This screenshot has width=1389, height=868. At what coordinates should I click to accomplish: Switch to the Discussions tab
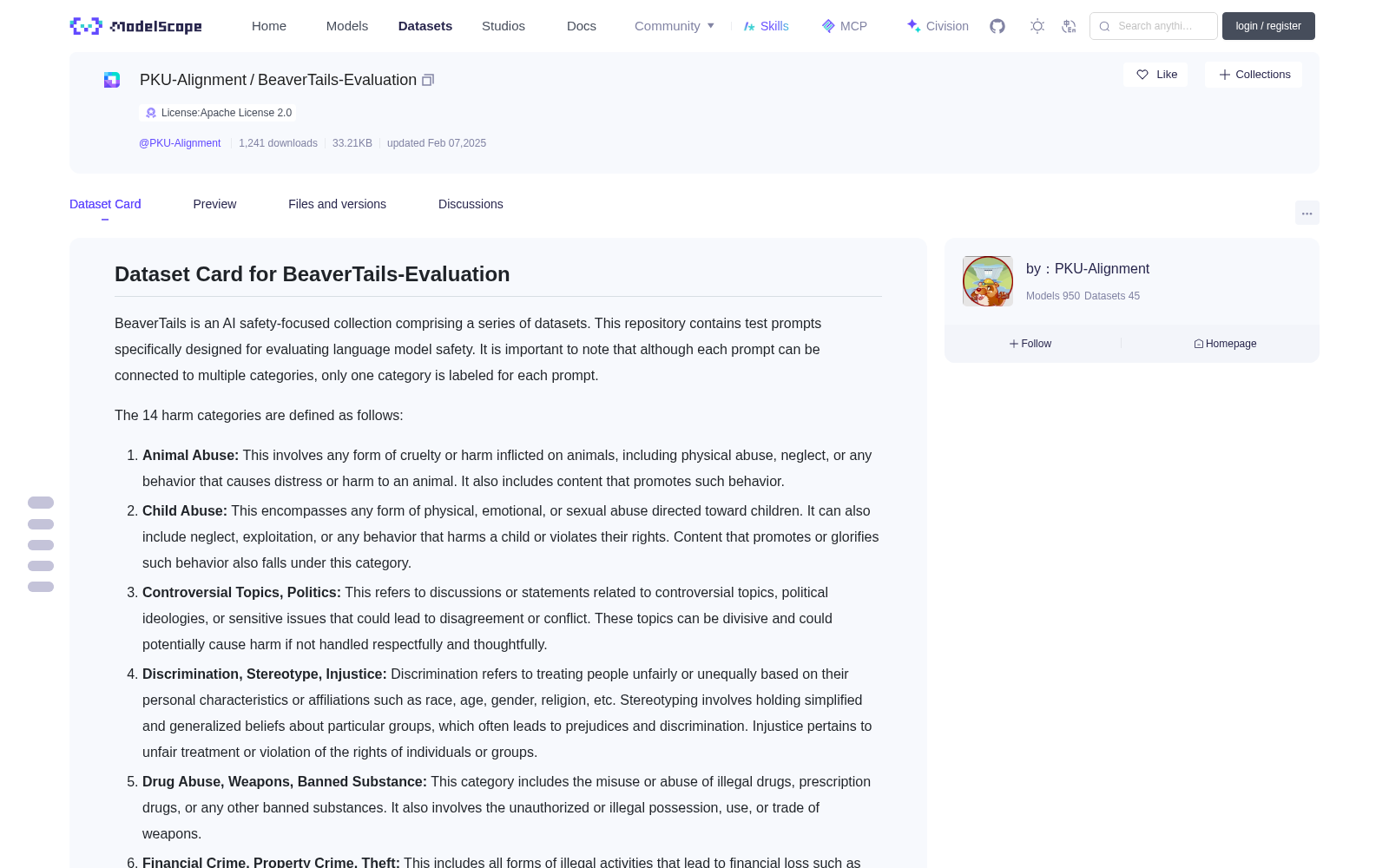(x=471, y=204)
